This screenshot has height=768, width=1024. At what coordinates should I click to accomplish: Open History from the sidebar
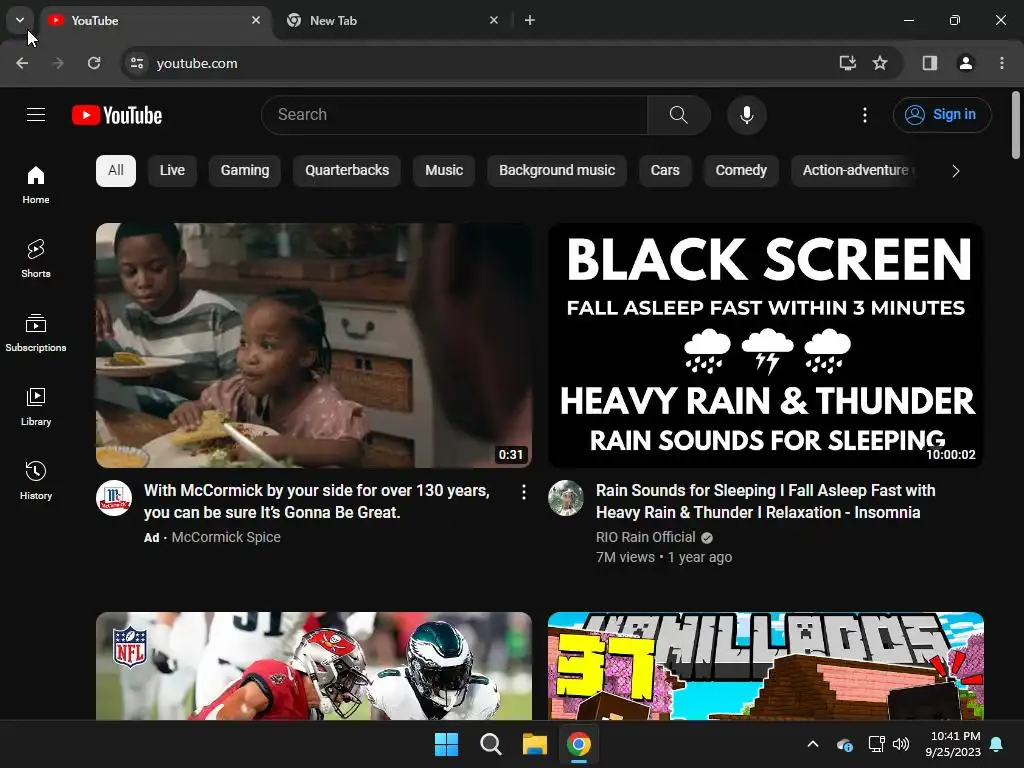tap(36, 481)
